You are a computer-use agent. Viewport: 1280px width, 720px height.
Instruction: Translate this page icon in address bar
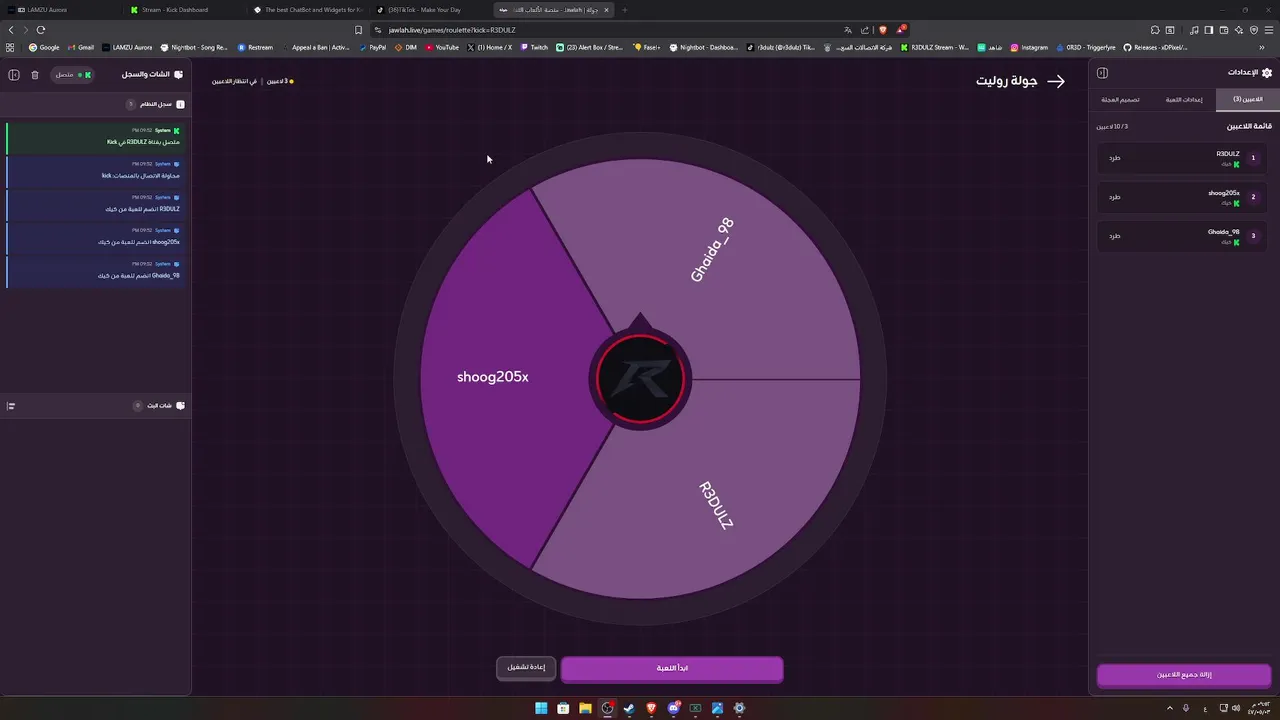point(848,30)
